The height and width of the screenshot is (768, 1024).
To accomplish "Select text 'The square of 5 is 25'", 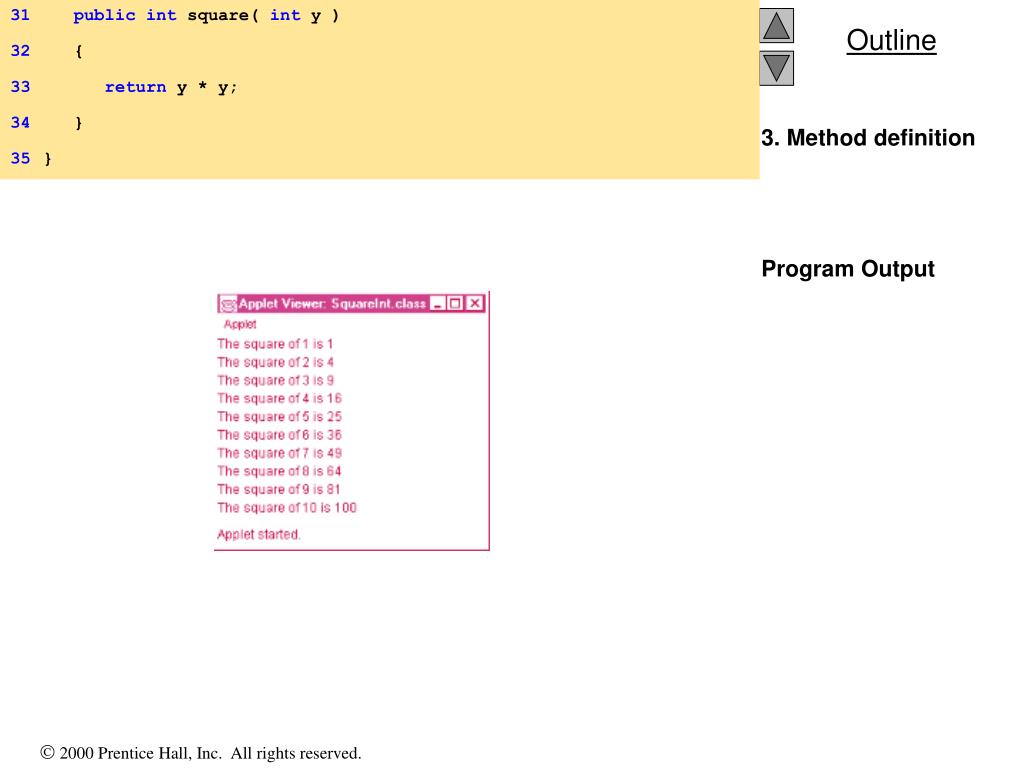I will (279, 417).
